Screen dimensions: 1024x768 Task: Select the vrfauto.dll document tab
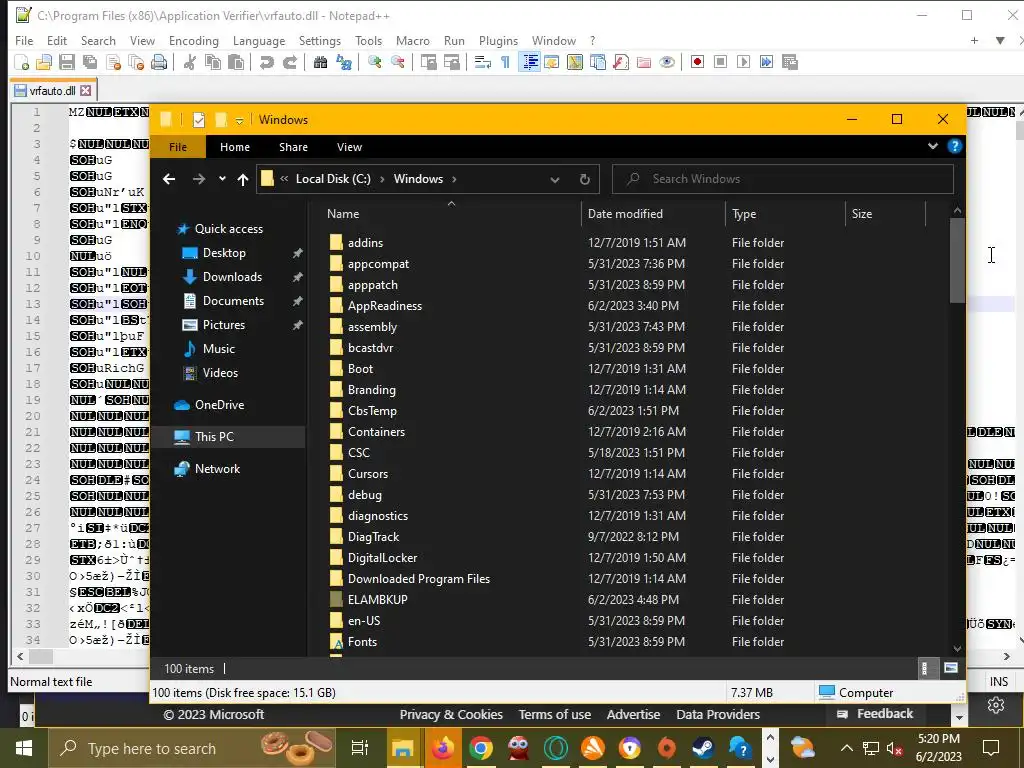click(x=53, y=91)
